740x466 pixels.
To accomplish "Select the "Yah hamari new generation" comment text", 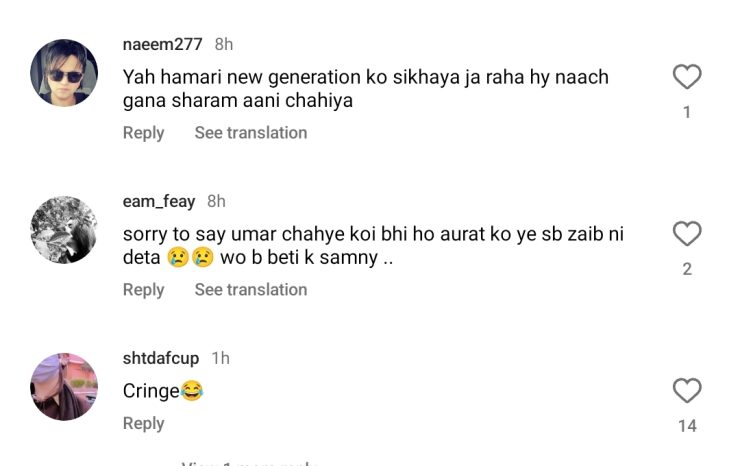I will 365,89.
